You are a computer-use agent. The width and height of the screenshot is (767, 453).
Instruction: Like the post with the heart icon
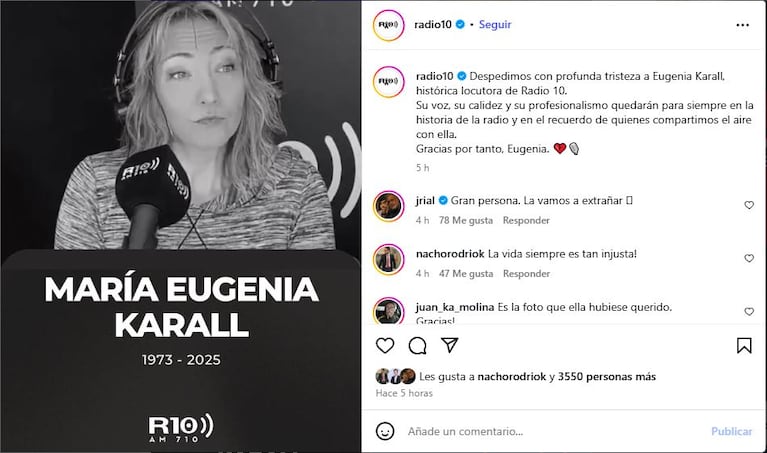coord(385,345)
